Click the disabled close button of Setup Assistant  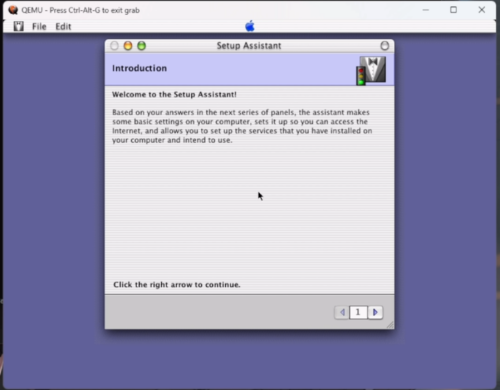pos(114,46)
